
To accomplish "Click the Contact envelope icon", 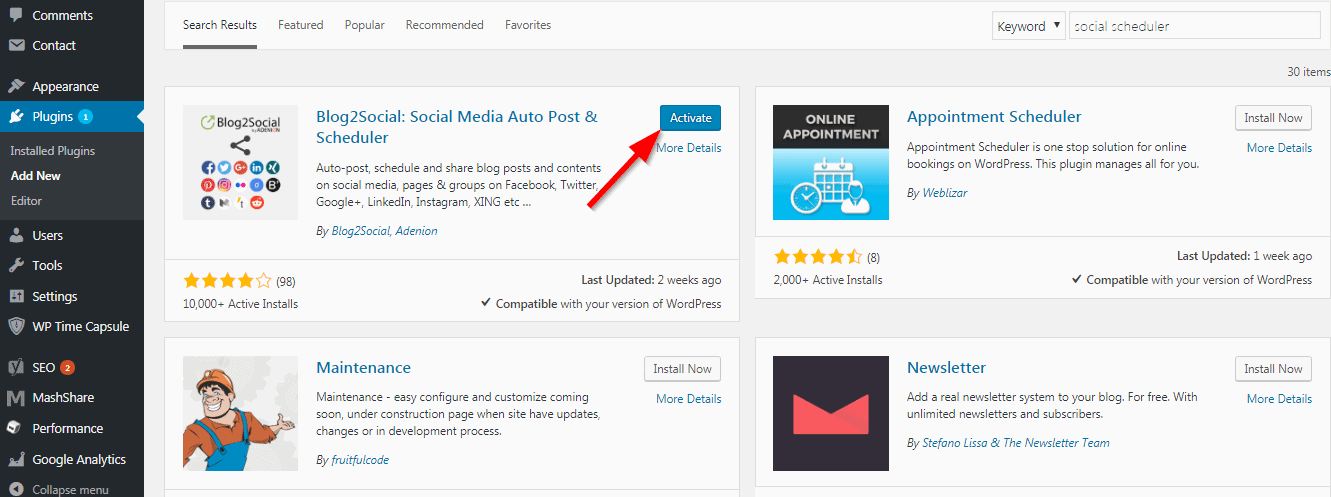I will (x=16, y=45).
